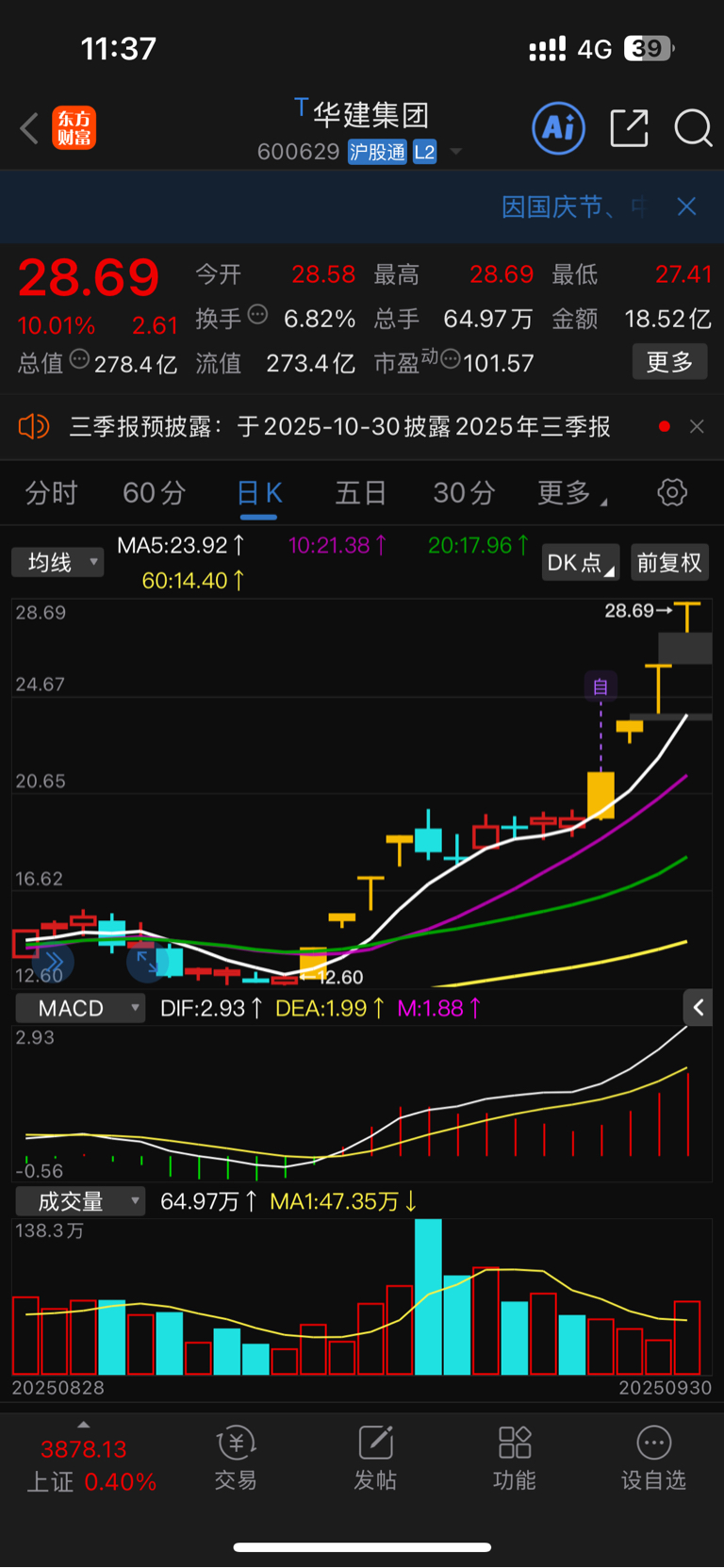
Task: Open the MACD indicator dropdown
Action: 80,1008
